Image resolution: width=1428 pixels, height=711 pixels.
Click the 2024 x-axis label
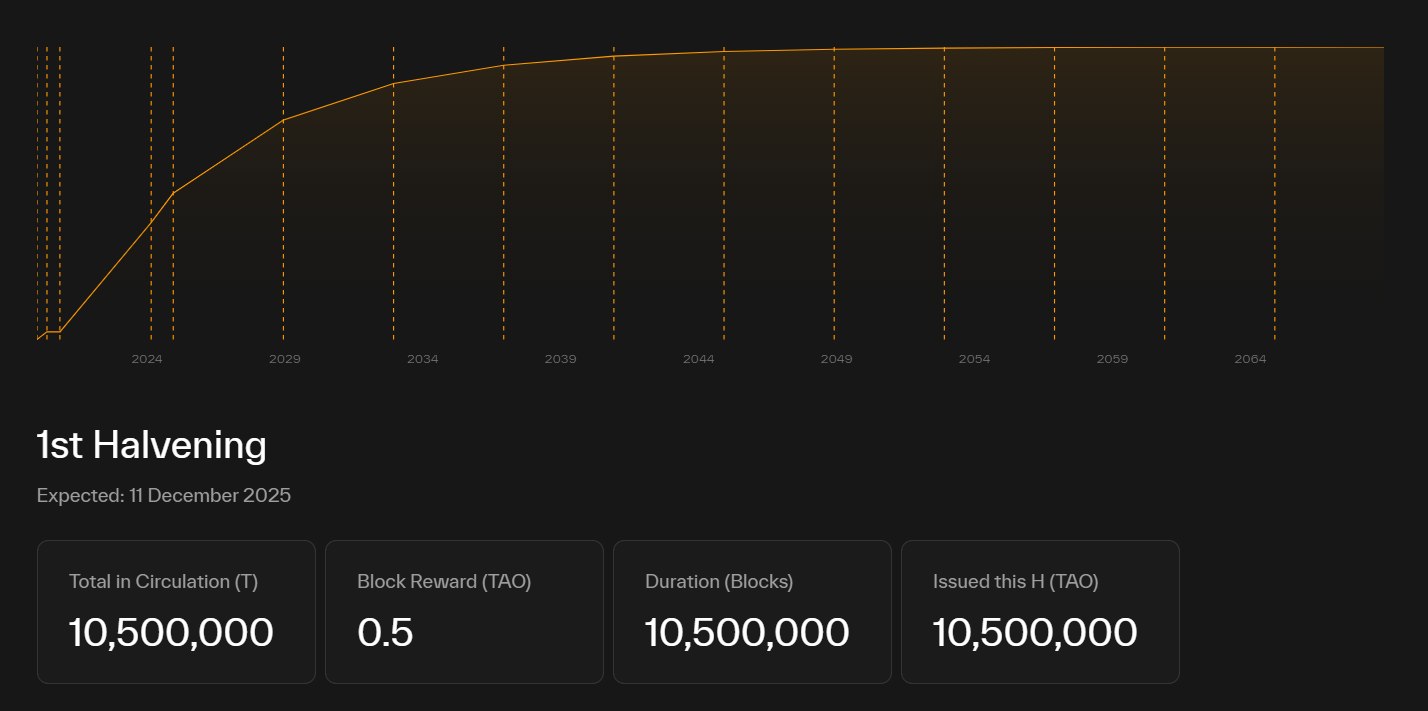[147, 359]
